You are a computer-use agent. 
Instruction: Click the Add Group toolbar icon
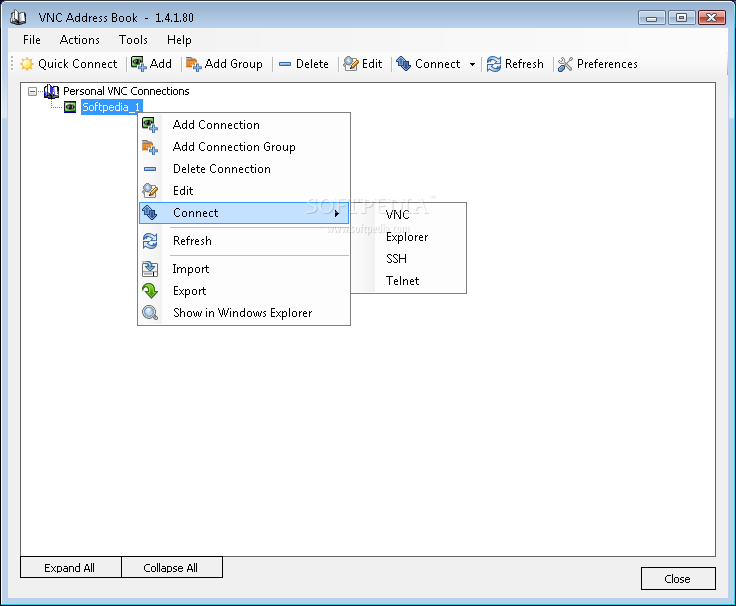193,64
